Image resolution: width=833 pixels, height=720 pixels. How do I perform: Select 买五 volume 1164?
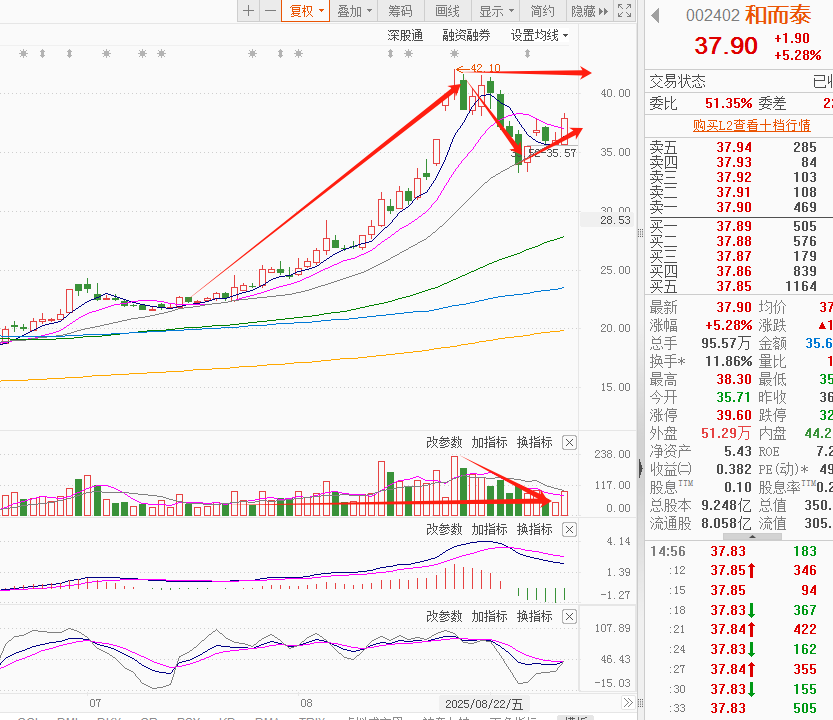tap(801, 286)
